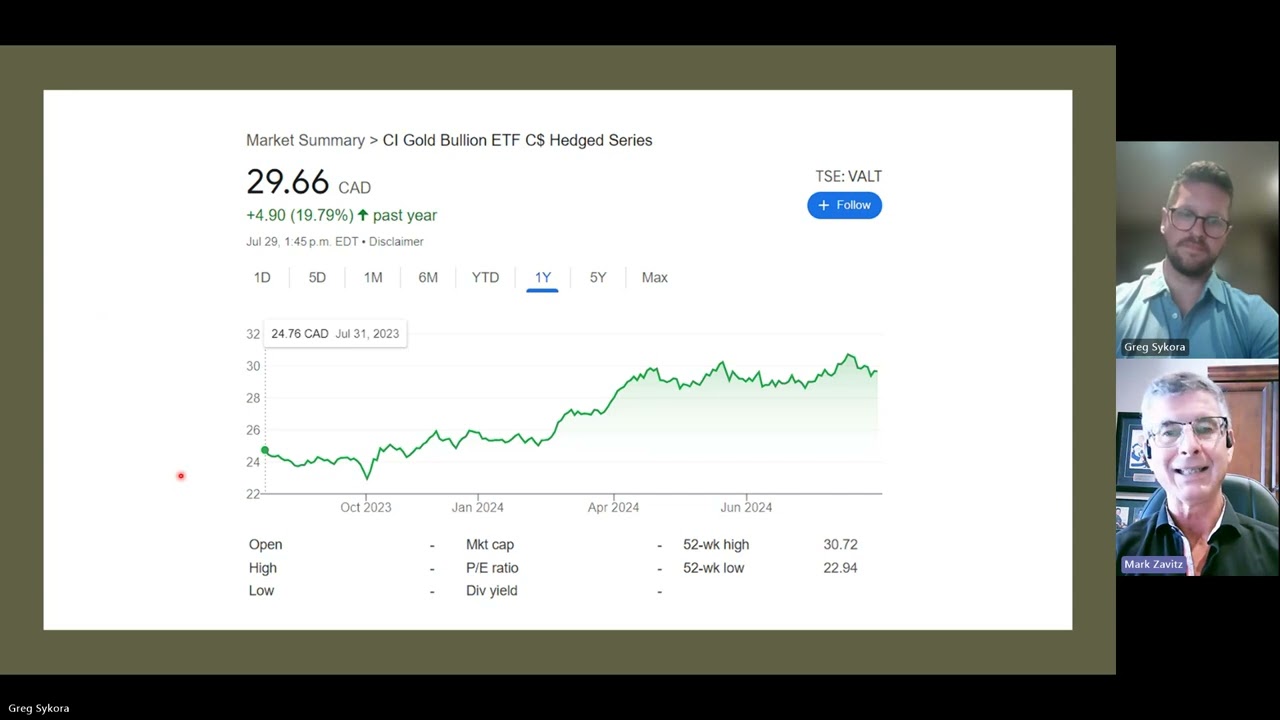Click the green up arrow beside past year
The width and height of the screenshot is (1280, 720).
[x=363, y=215]
